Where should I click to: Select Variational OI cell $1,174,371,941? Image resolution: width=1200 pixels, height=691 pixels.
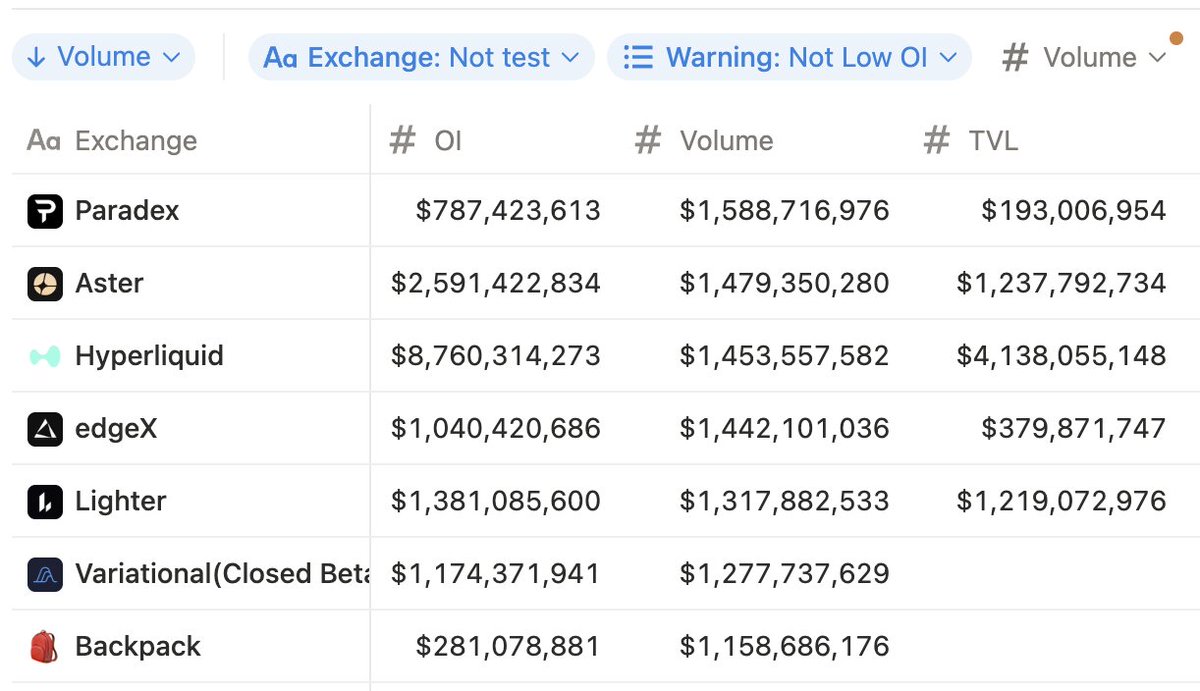496,574
